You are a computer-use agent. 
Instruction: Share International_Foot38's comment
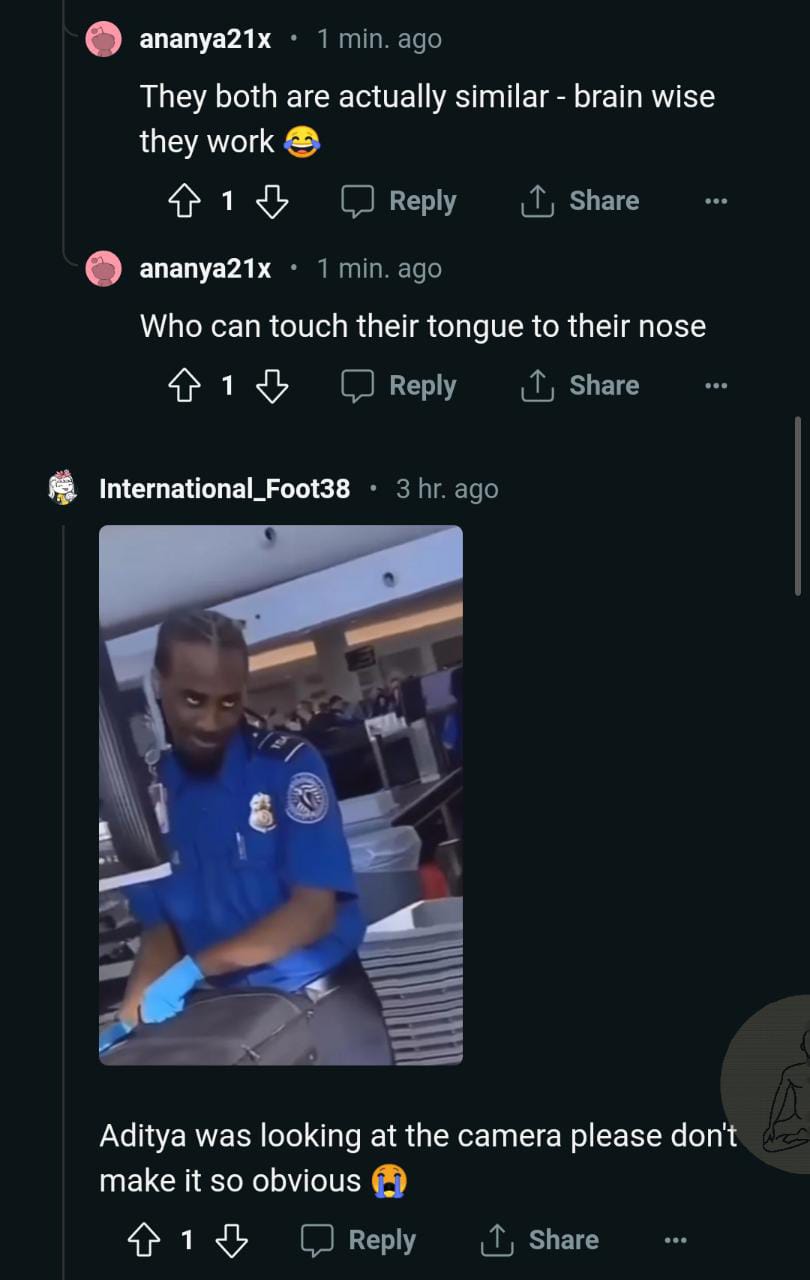(539, 1241)
